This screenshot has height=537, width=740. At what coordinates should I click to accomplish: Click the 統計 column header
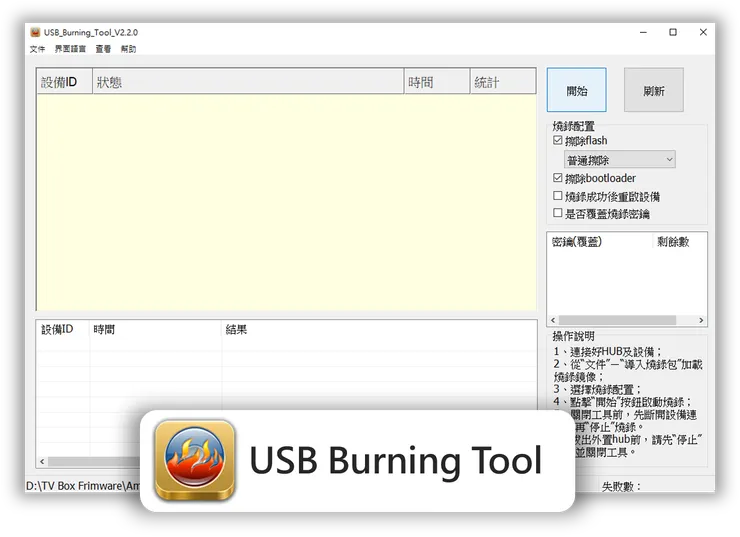coord(503,82)
